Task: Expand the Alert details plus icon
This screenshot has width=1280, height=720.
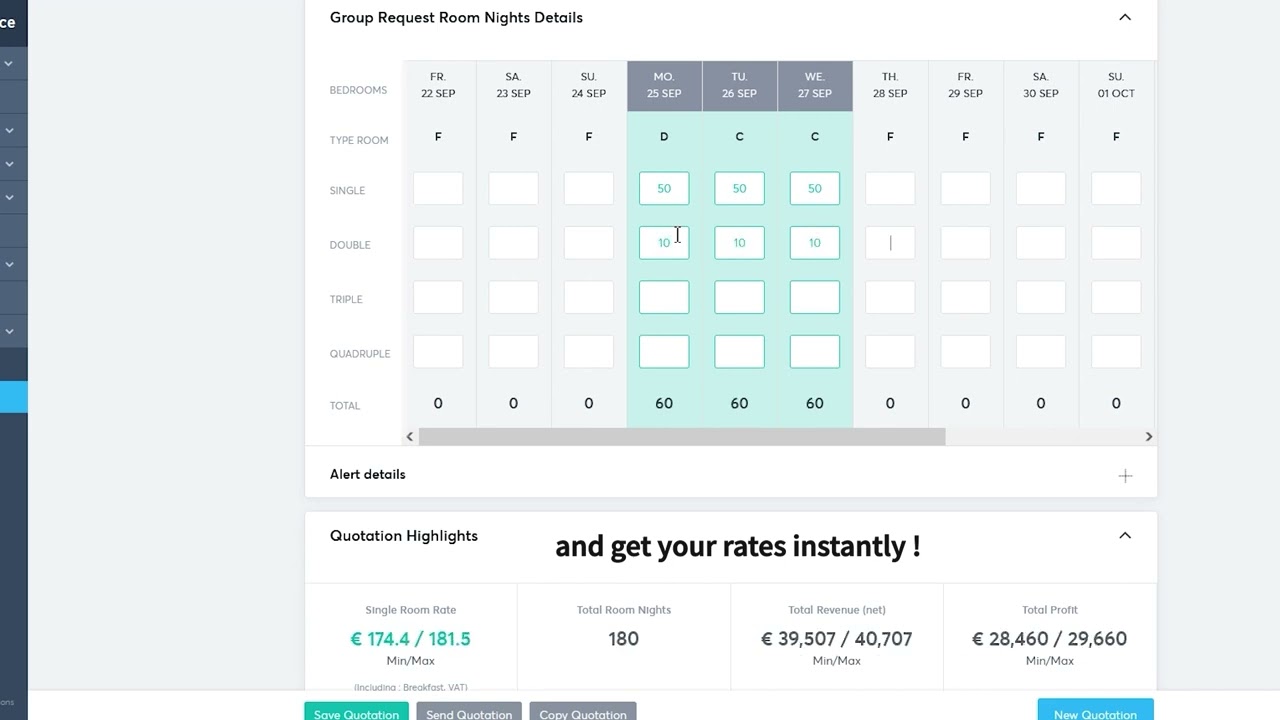Action: [1125, 476]
